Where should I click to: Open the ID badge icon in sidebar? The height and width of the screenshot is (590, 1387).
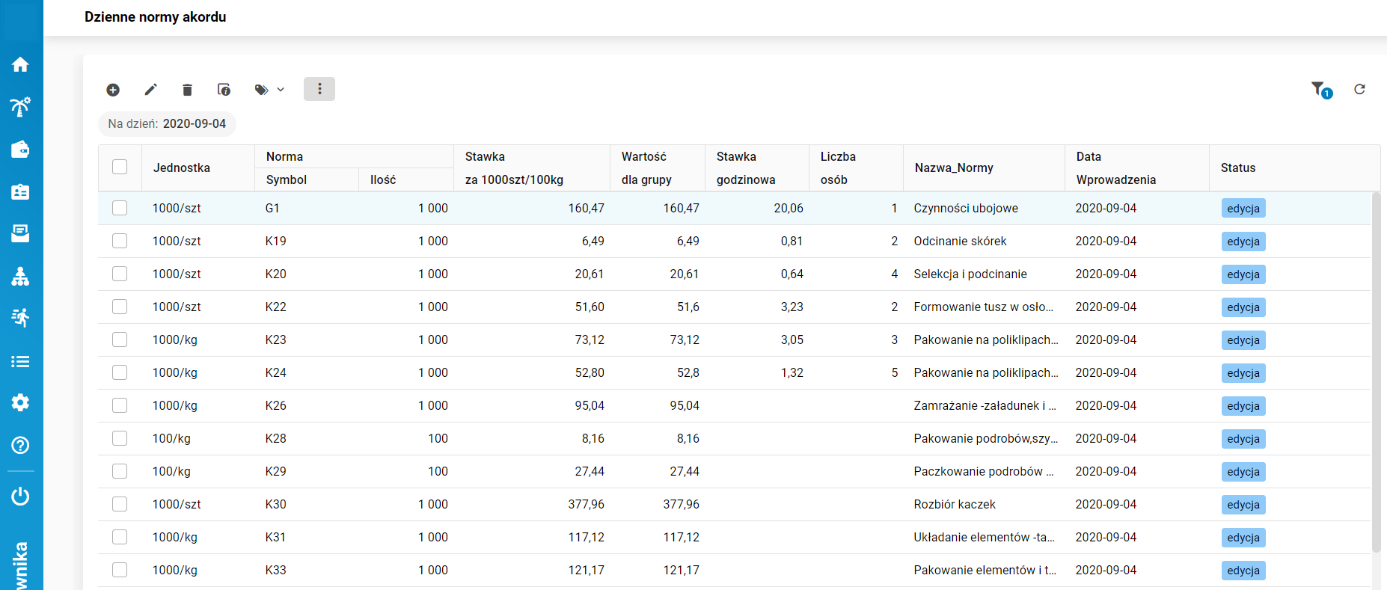(x=20, y=191)
